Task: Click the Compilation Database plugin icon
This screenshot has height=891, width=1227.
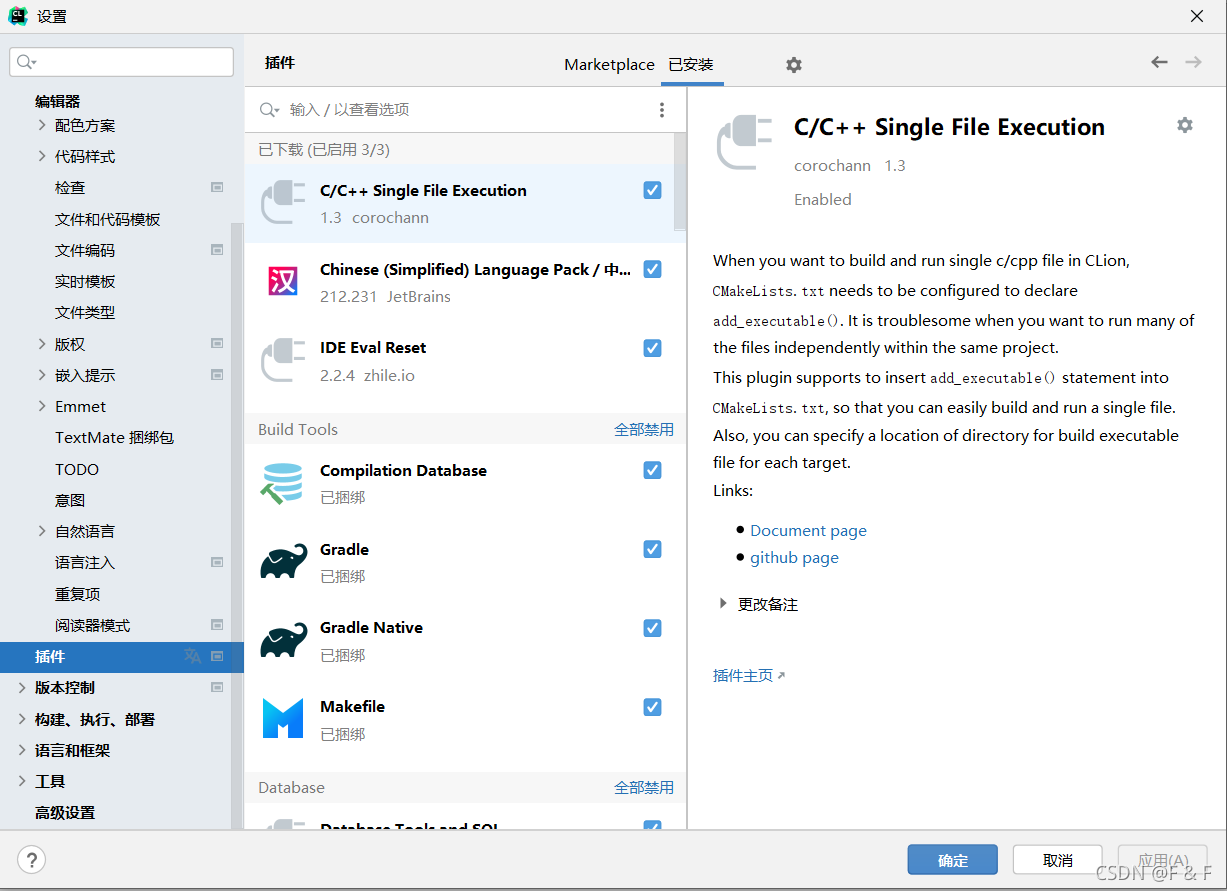Action: [282, 483]
